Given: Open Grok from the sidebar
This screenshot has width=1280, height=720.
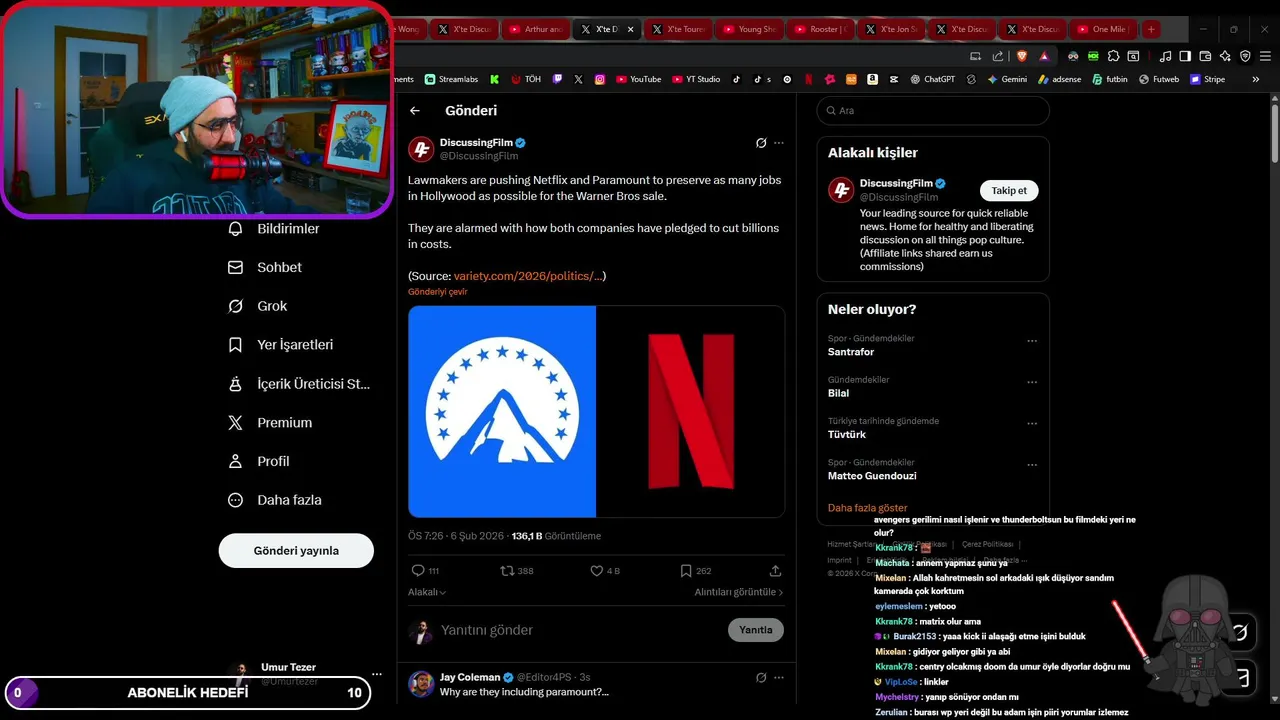Looking at the screenshot, I should coord(258,306).
